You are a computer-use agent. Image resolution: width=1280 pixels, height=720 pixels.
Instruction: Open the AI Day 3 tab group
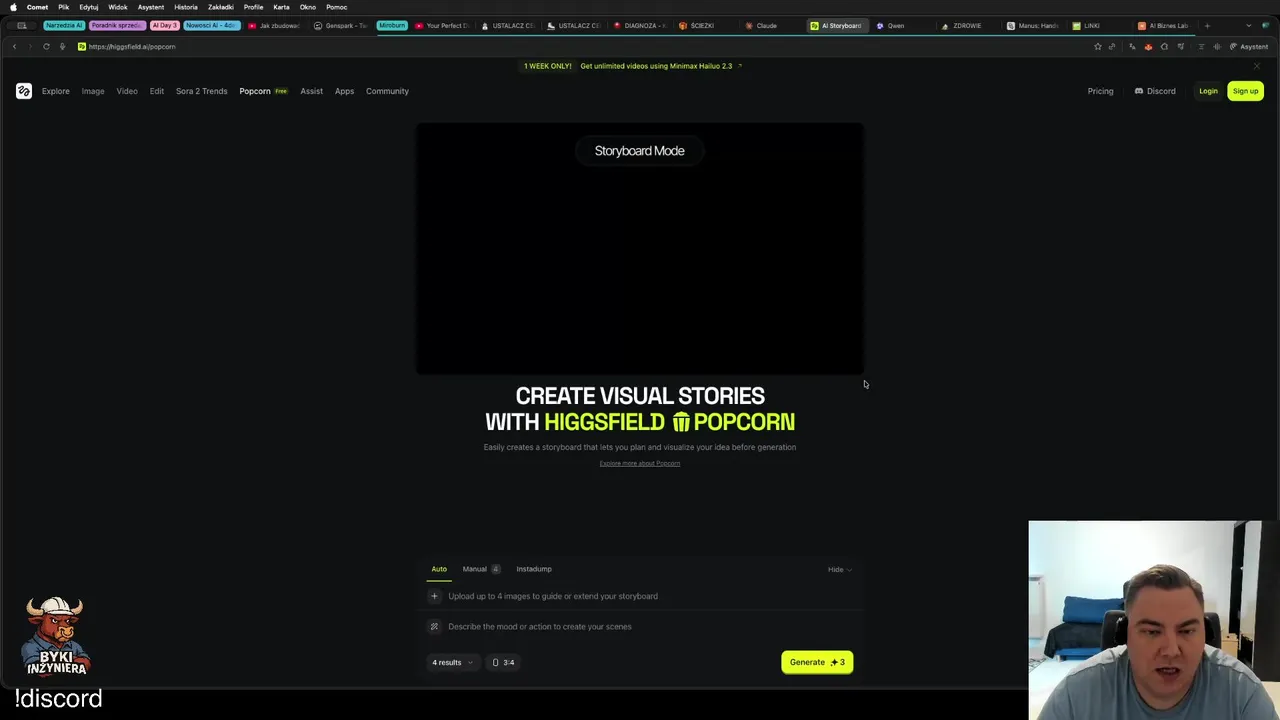(x=164, y=26)
